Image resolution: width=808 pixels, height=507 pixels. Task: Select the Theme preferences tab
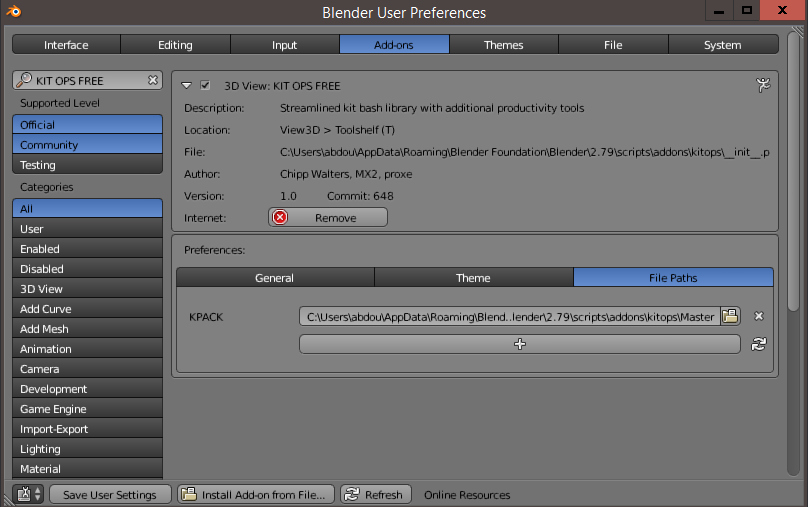click(474, 278)
